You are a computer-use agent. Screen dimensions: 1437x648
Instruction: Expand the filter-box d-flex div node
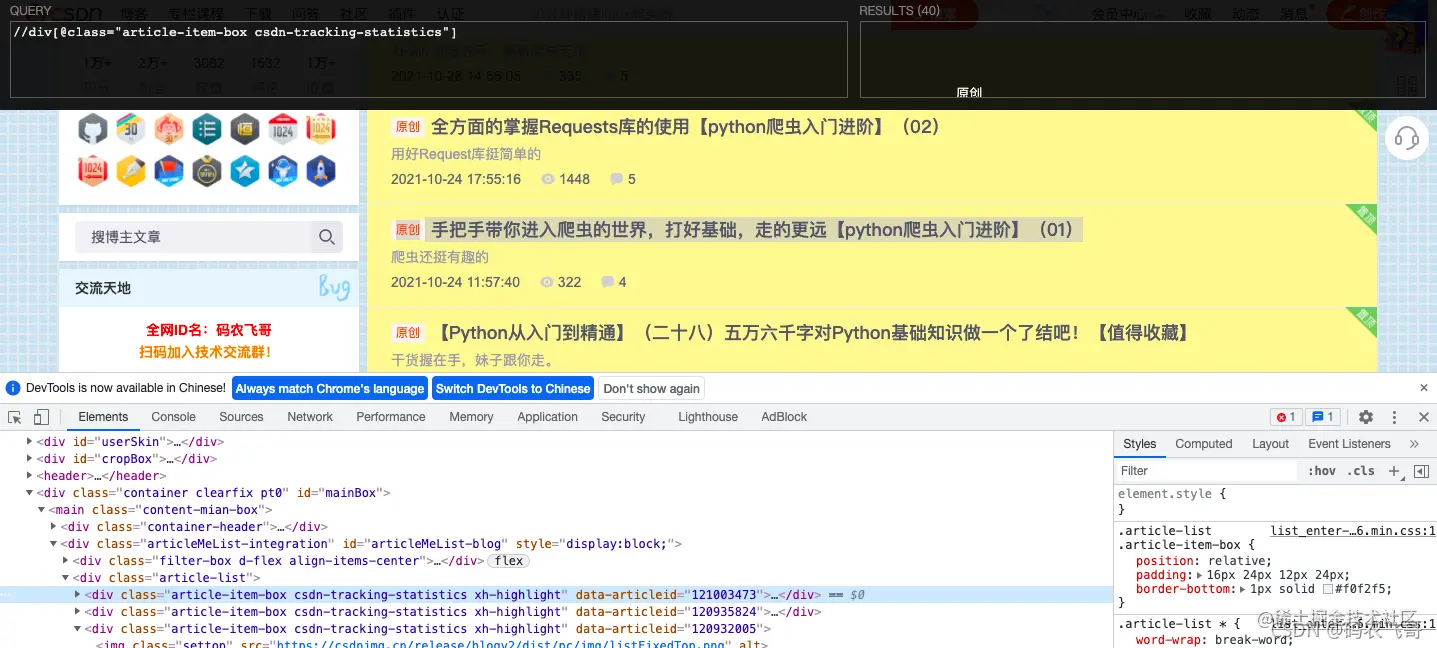(65, 561)
